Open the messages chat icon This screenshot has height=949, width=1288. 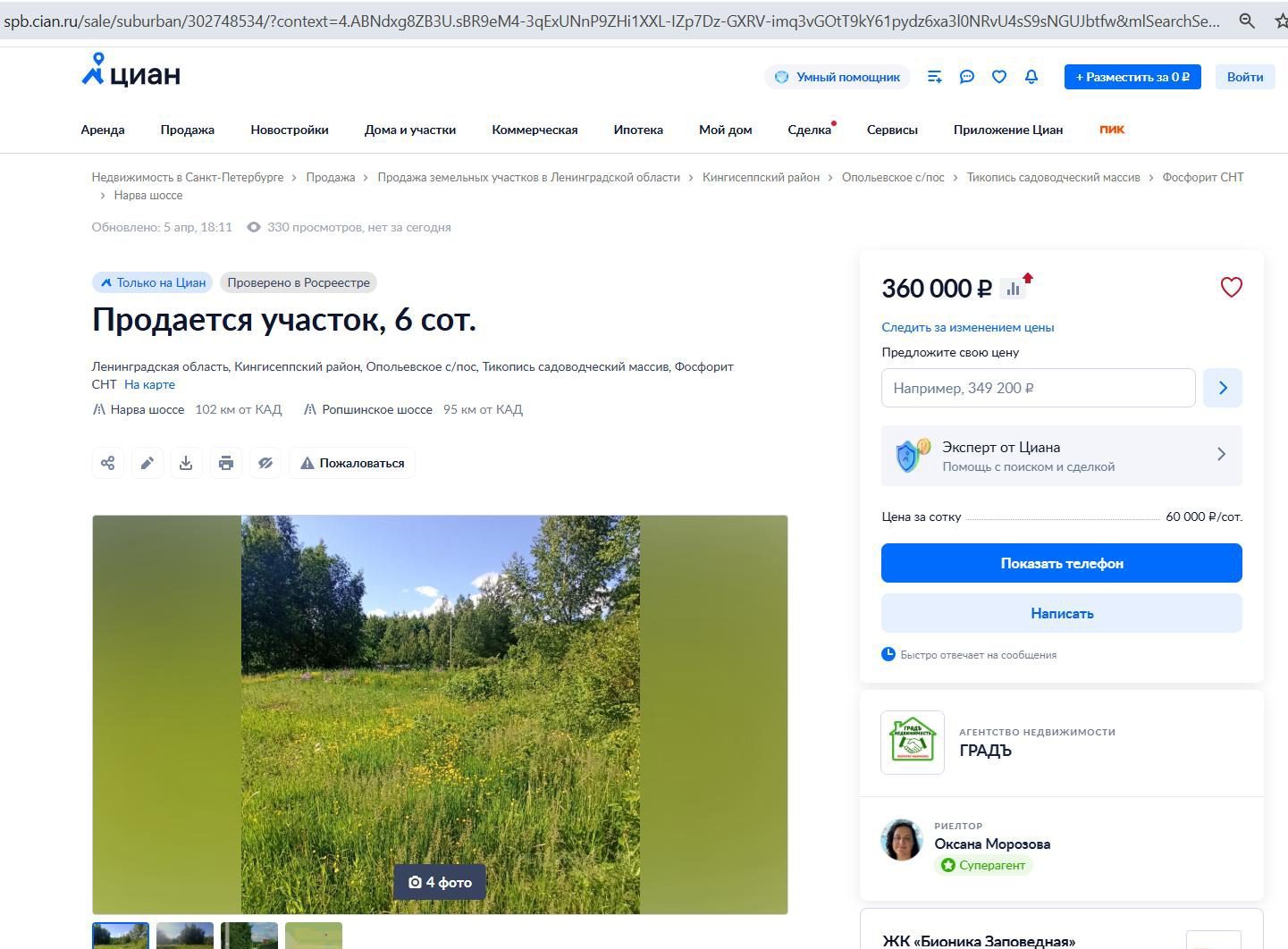click(x=967, y=77)
